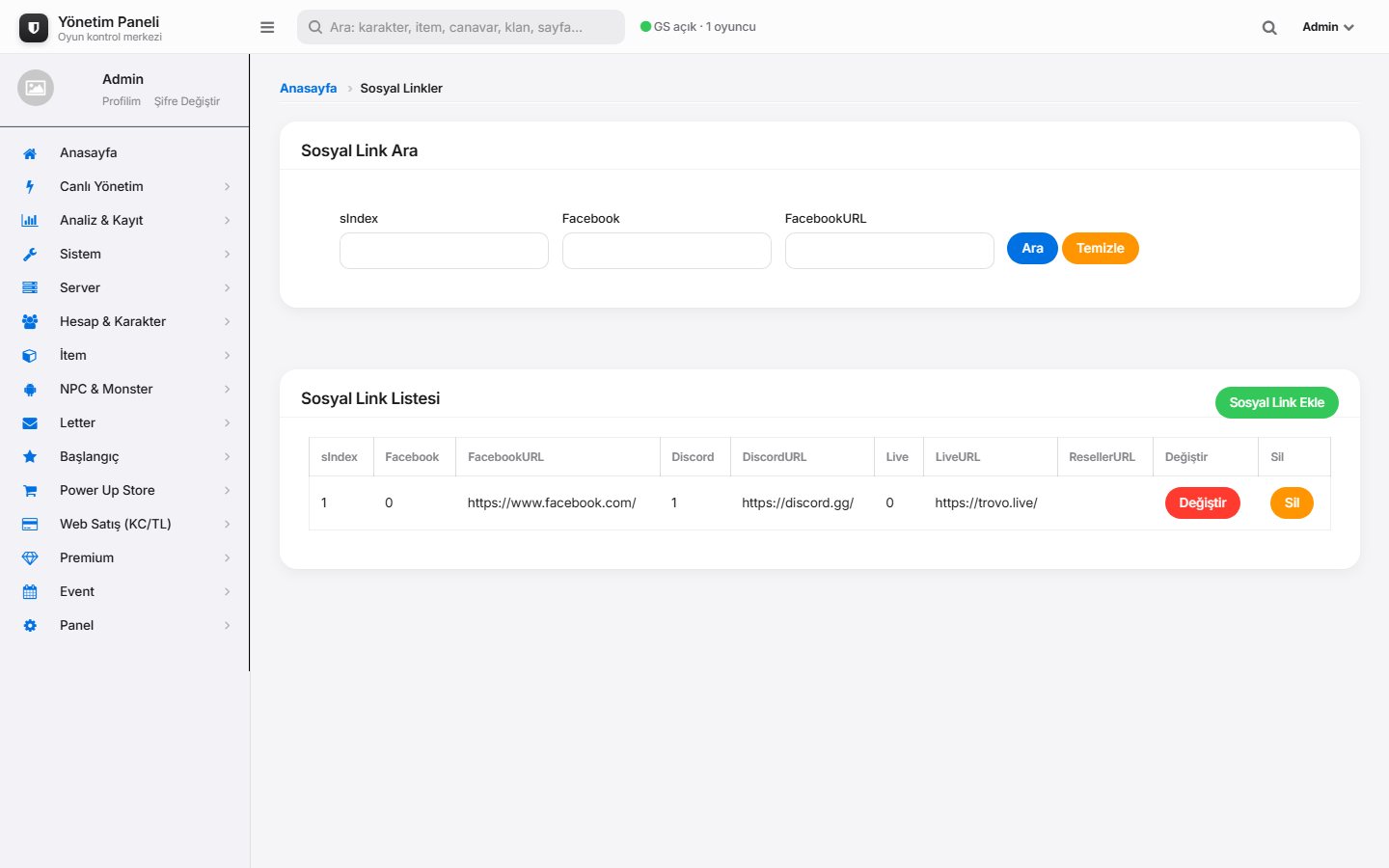Click the Event calendar icon
The height and width of the screenshot is (868, 1389).
click(x=30, y=592)
